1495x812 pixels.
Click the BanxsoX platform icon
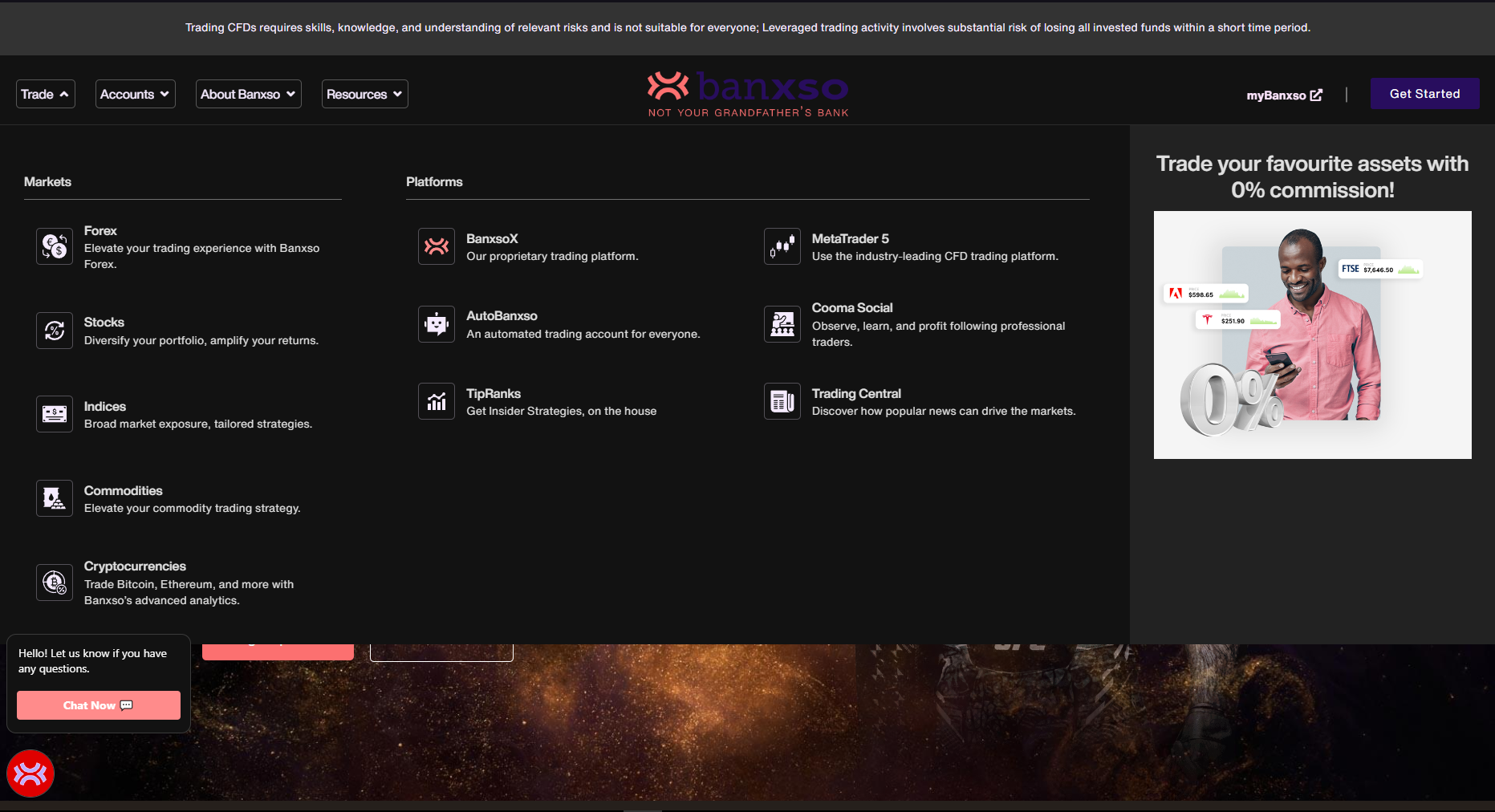[437, 246]
